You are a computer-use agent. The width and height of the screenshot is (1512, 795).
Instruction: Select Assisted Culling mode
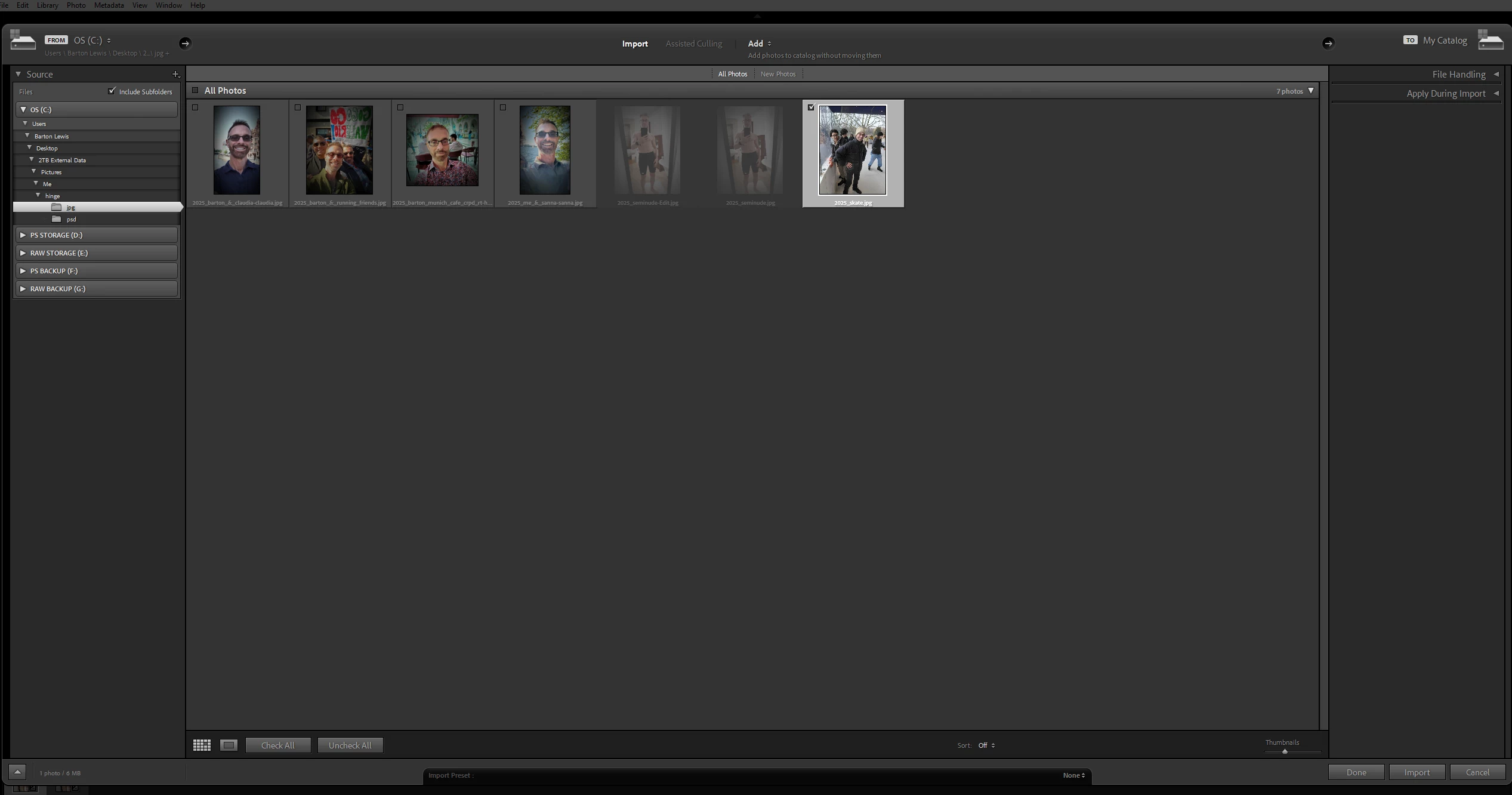(x=693, y=43)
